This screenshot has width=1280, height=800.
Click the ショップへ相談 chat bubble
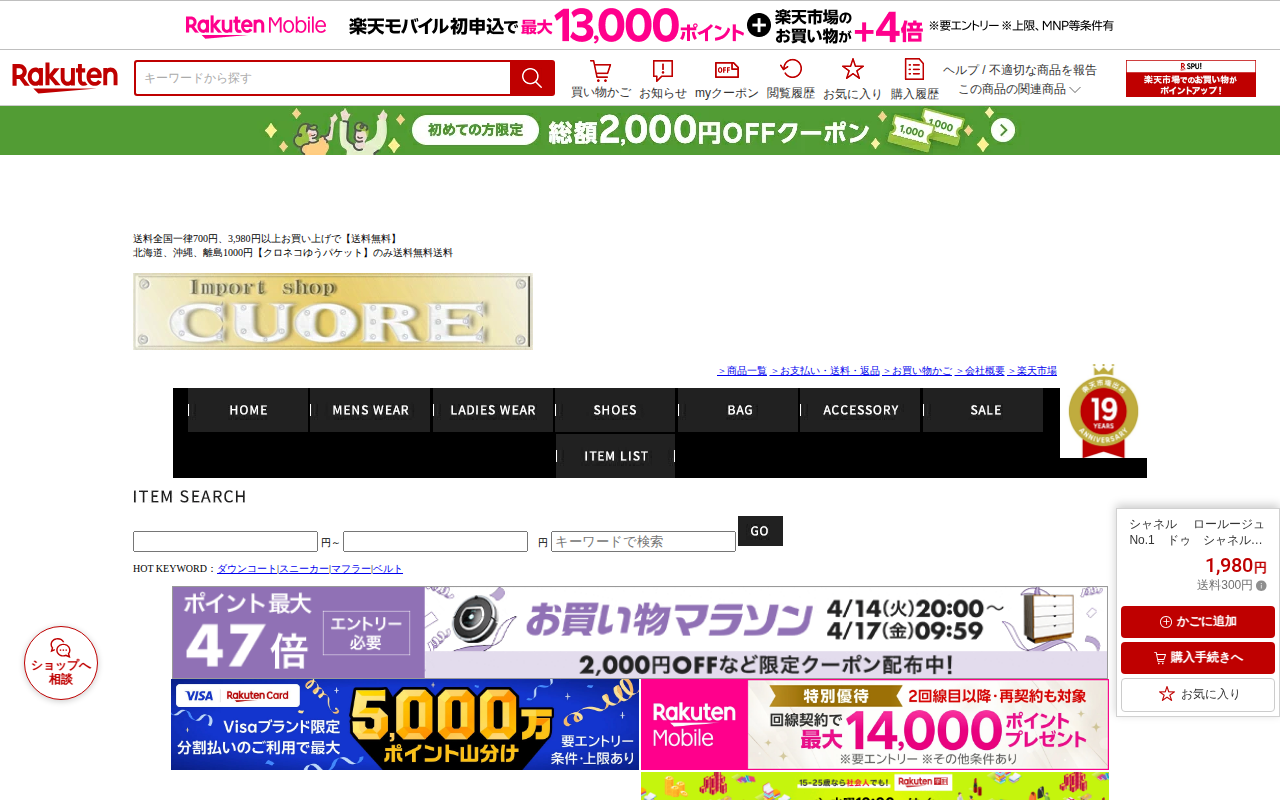[x=61, y=663]
